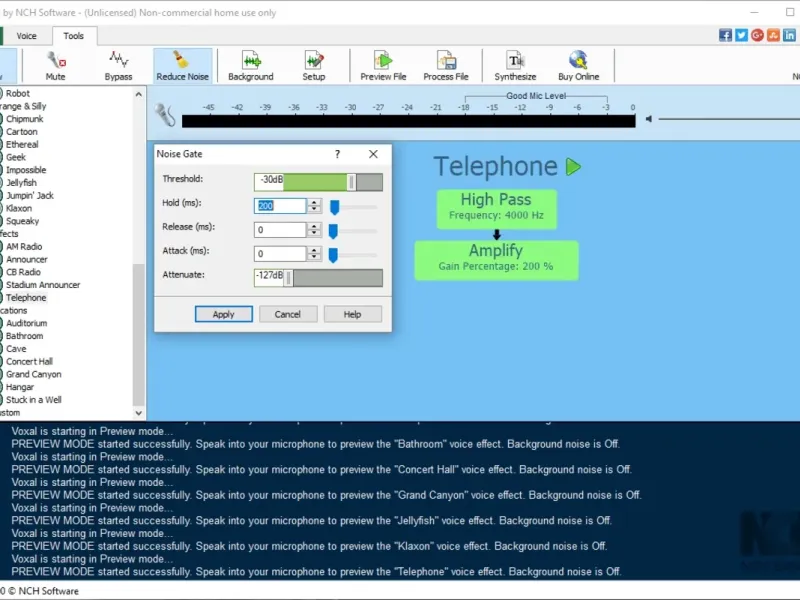
Task: Open the Reduce Noise tool
Action: point(182,66)
